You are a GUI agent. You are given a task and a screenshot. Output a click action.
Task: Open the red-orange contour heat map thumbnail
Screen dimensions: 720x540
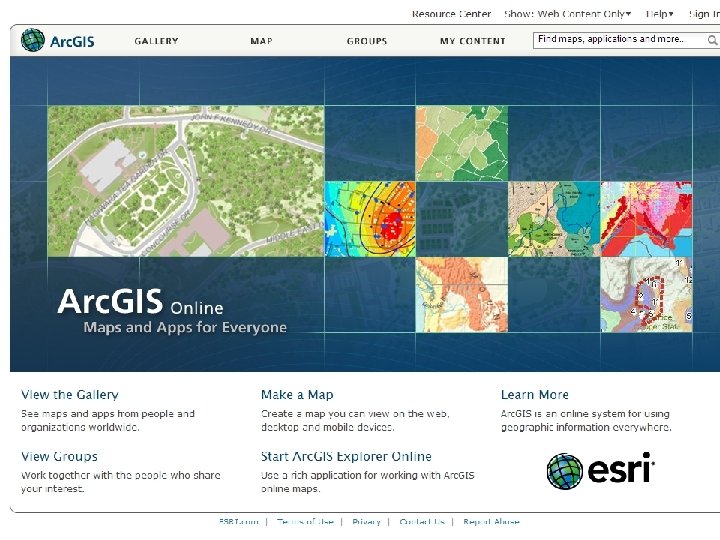pos(370,219)
